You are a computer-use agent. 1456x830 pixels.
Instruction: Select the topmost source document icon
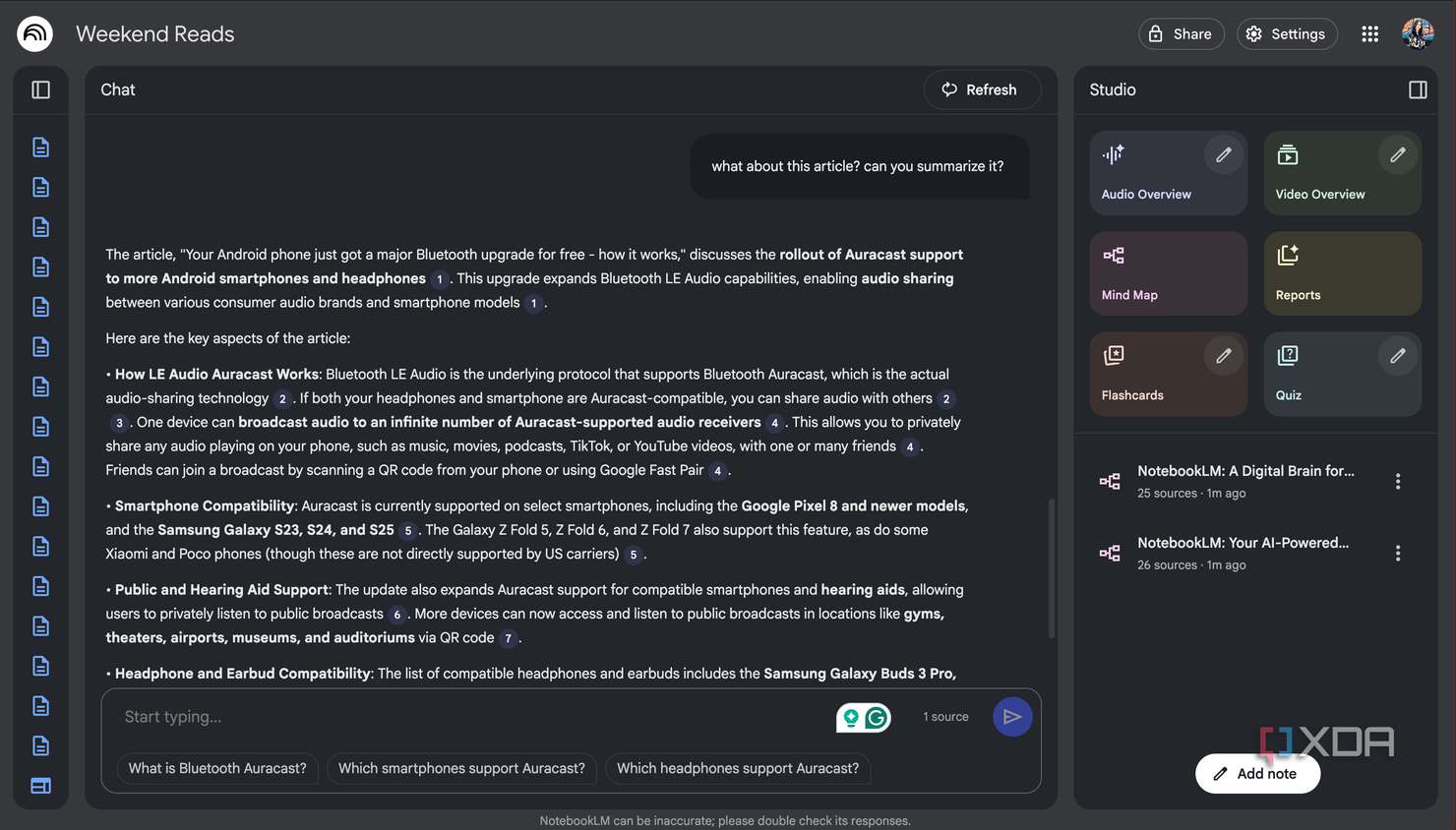point(40,147)
